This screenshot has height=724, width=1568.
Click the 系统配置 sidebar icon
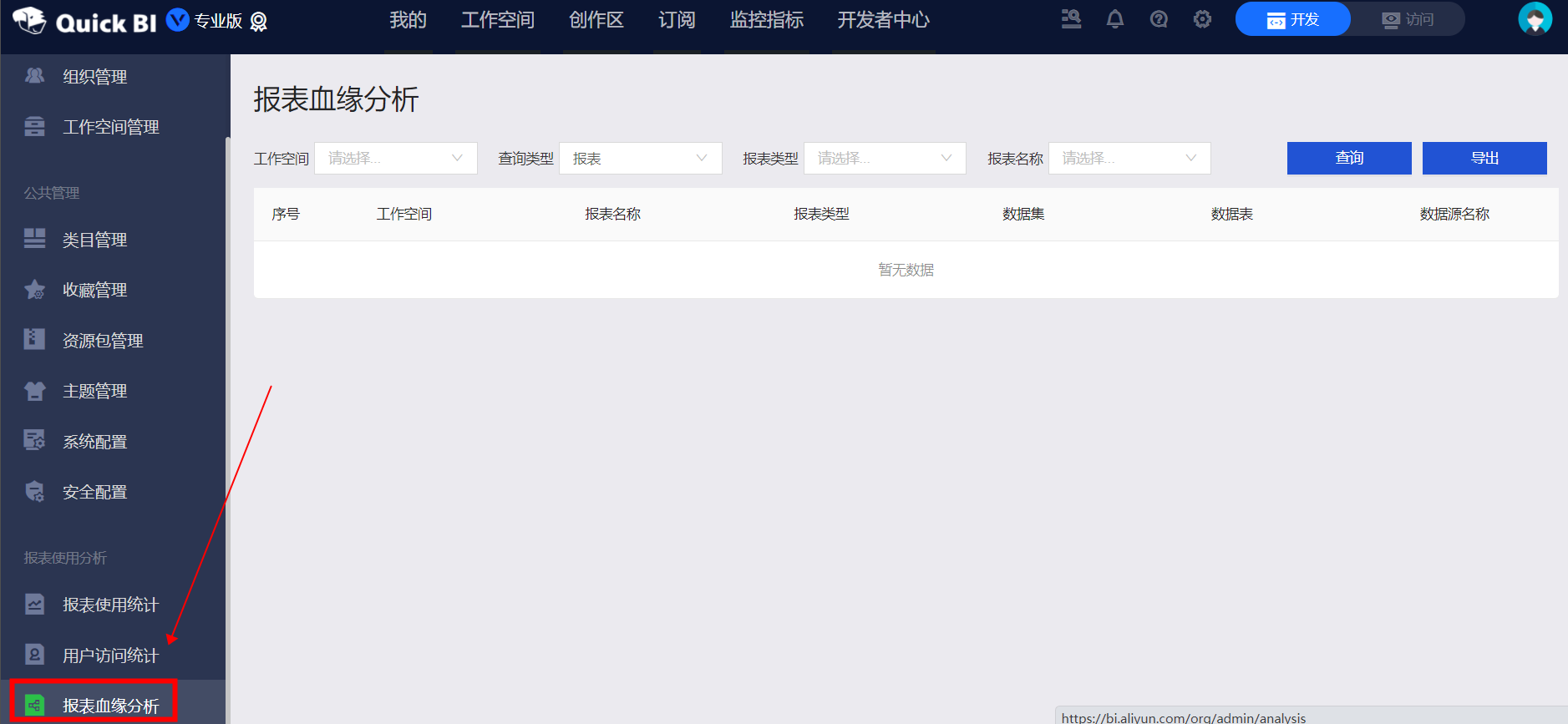pos(34,440)
